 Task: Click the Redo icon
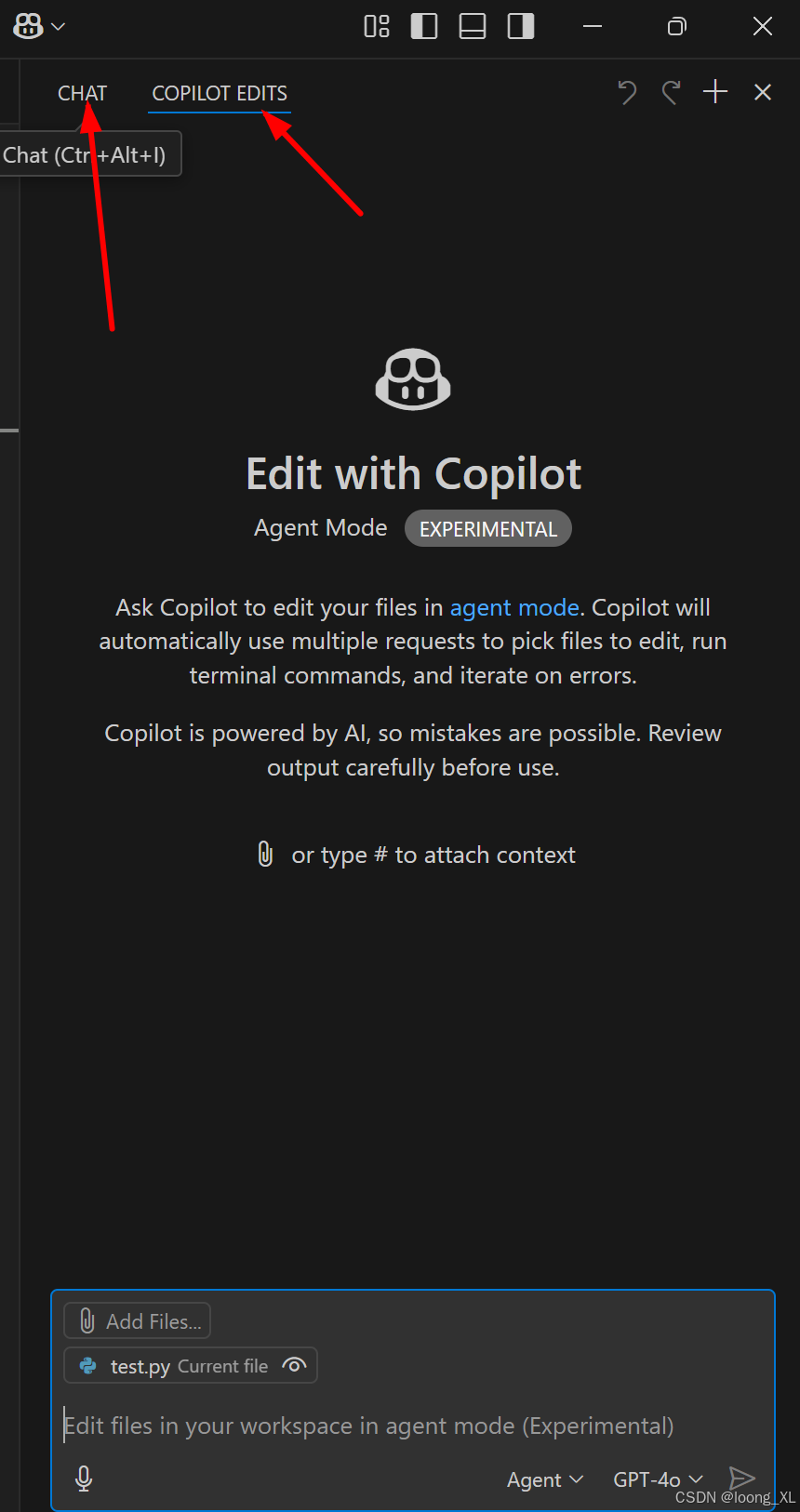click(671, 91)
